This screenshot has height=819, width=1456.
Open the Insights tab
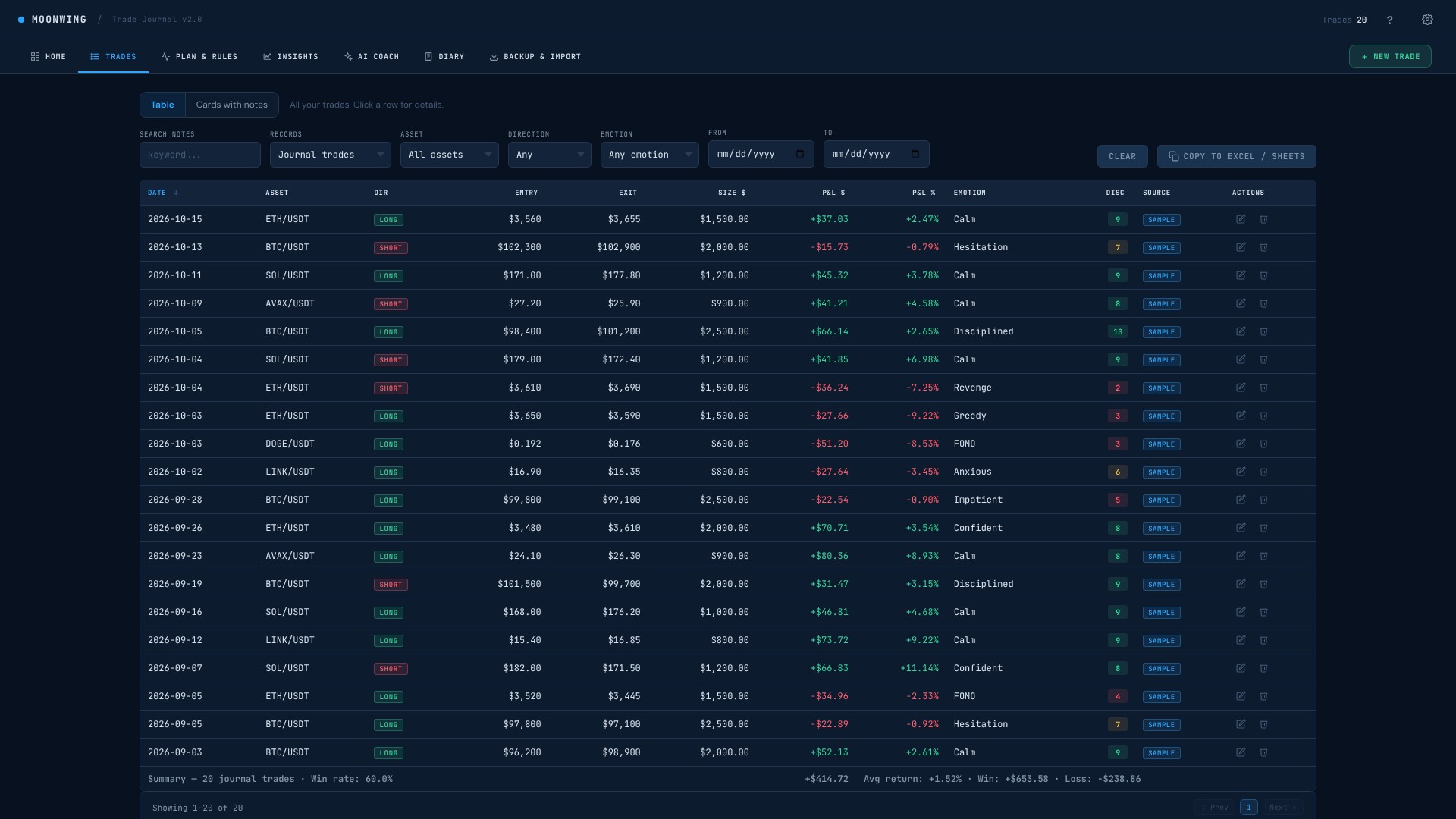pyautogui.click(x=290, y=57)
